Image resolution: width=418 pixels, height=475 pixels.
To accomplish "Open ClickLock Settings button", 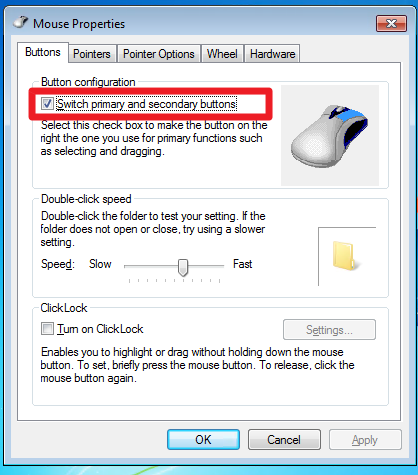I will coord(329,330).
